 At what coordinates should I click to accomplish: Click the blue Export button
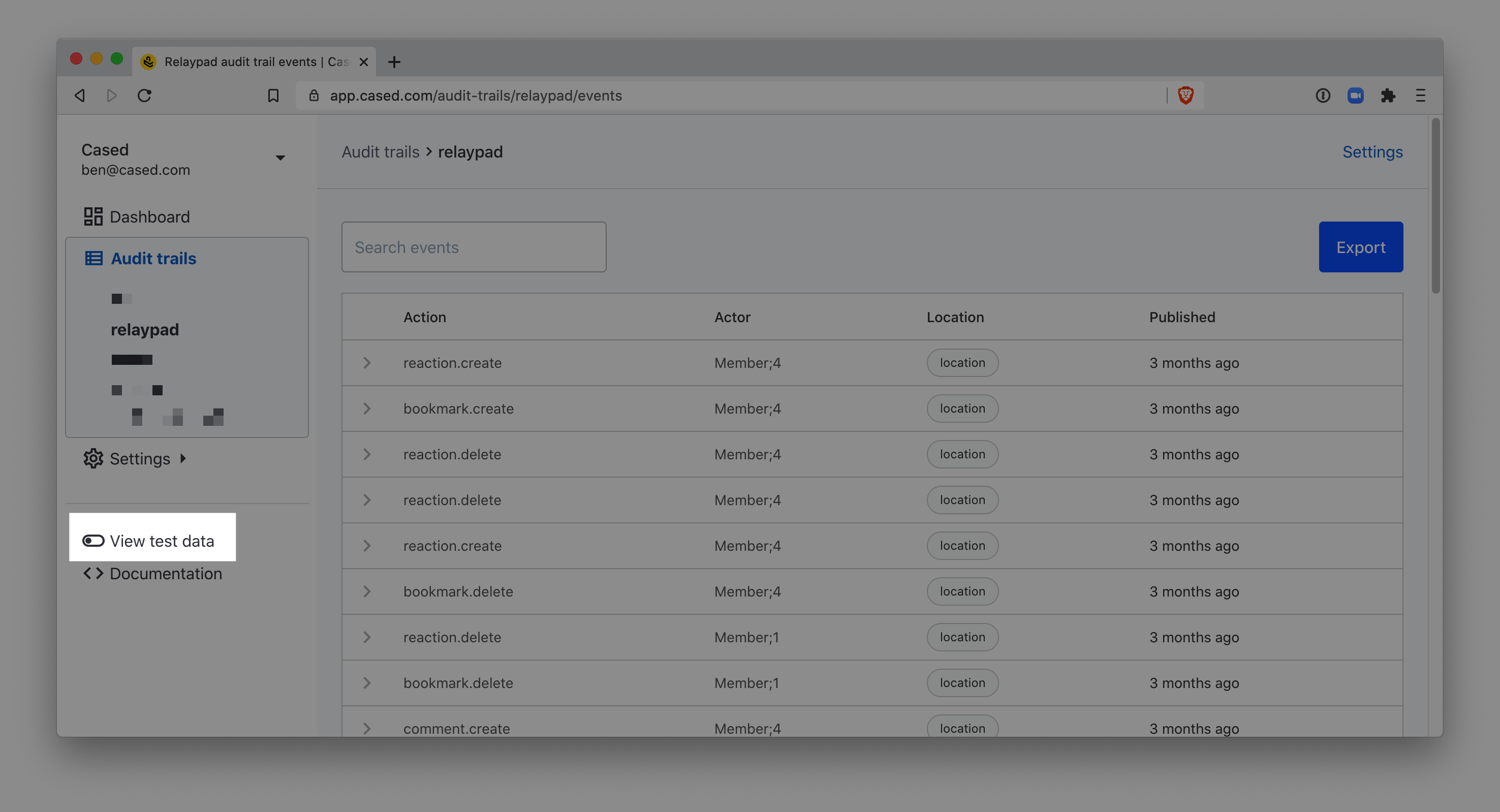pos(1360,247)
